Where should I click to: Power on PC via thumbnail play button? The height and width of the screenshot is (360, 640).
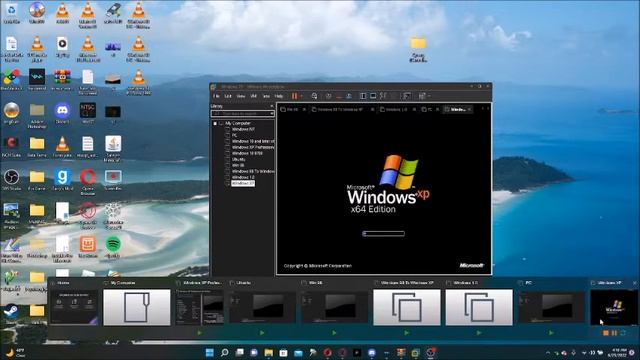point(551,333)
